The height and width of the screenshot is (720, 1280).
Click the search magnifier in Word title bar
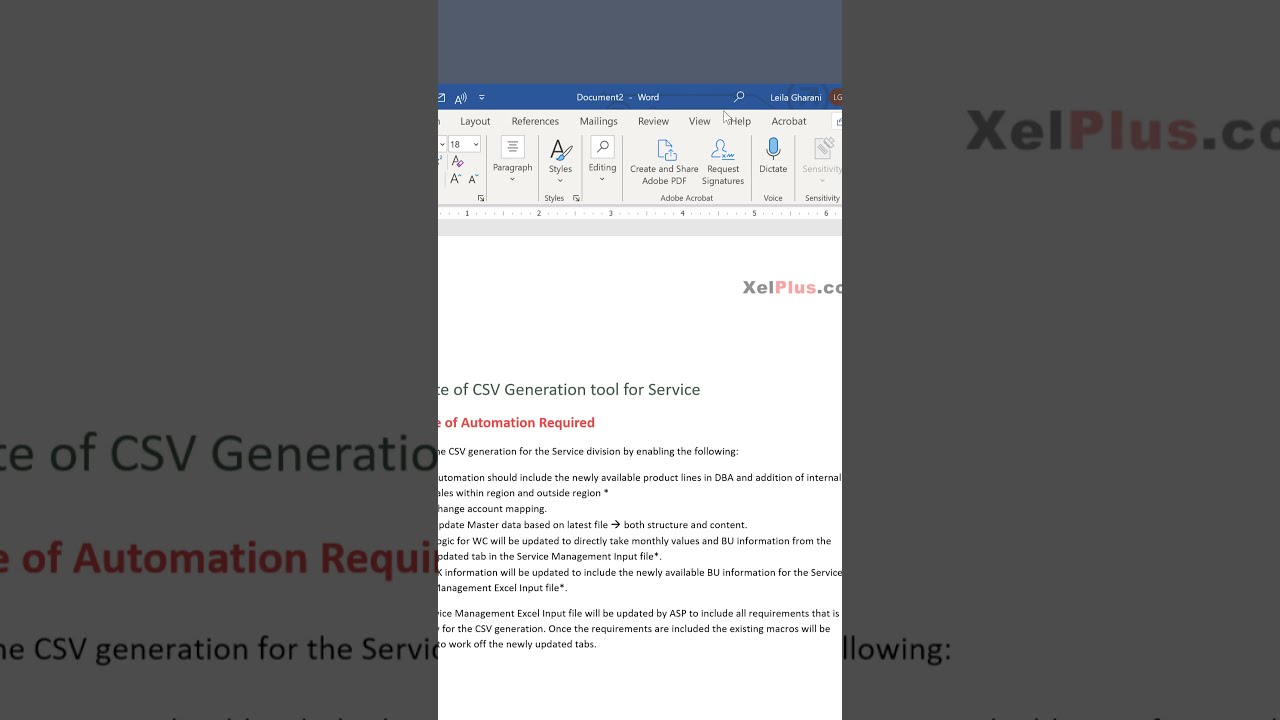coord(739,97)
